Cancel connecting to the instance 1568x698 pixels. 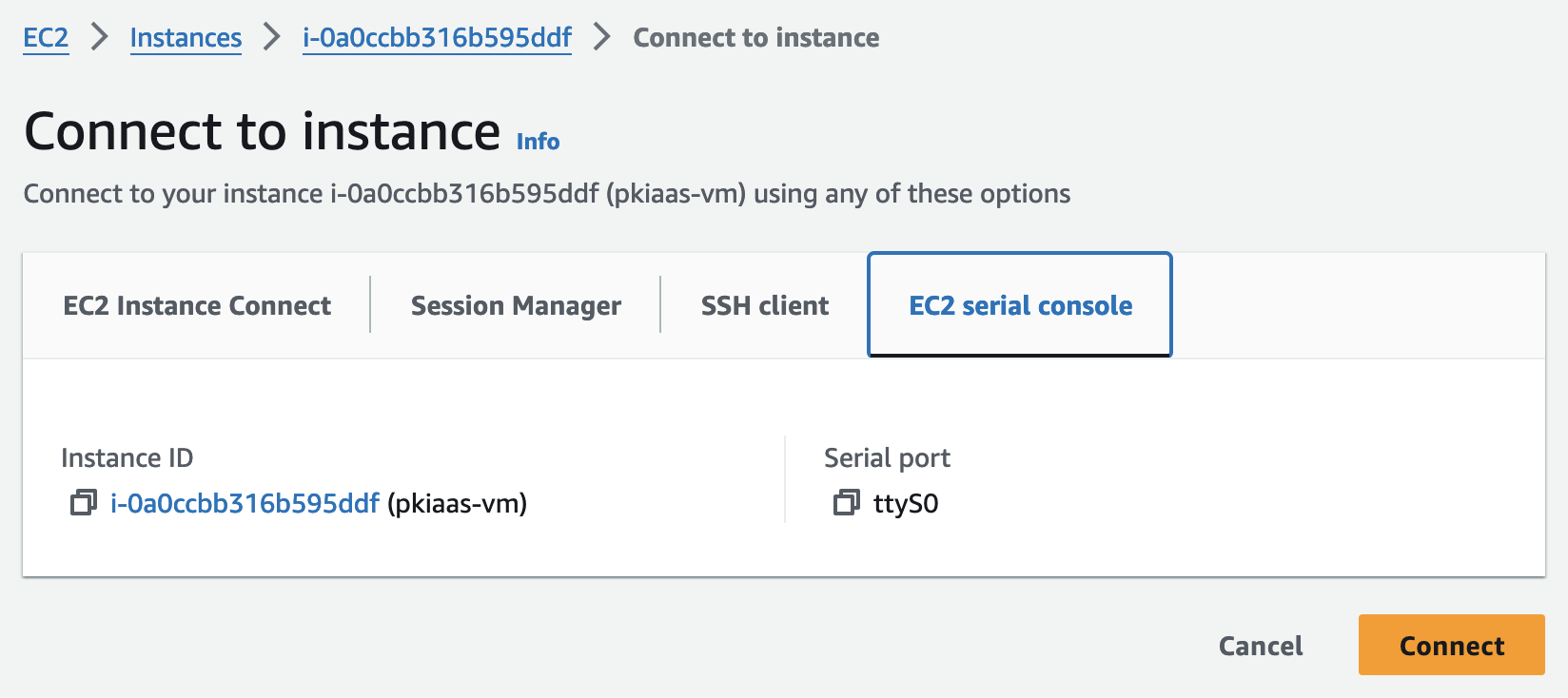coord(1261,646)
